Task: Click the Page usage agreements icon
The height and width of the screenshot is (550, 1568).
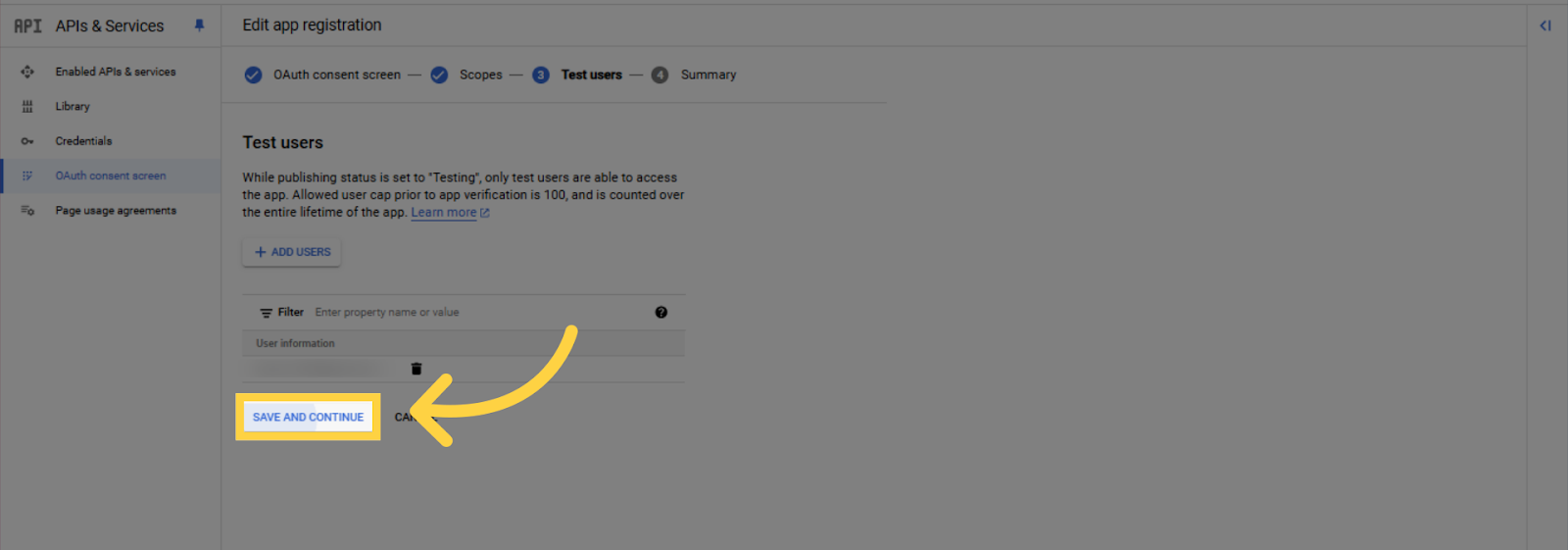Action: pyautogui.click(x=27, y=211)
